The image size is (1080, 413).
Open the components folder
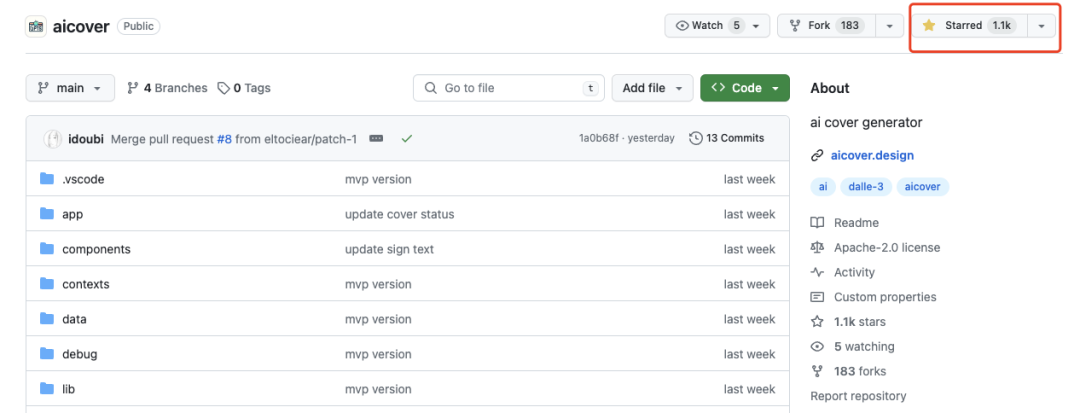pyautogui.click(x=96, y=249)
